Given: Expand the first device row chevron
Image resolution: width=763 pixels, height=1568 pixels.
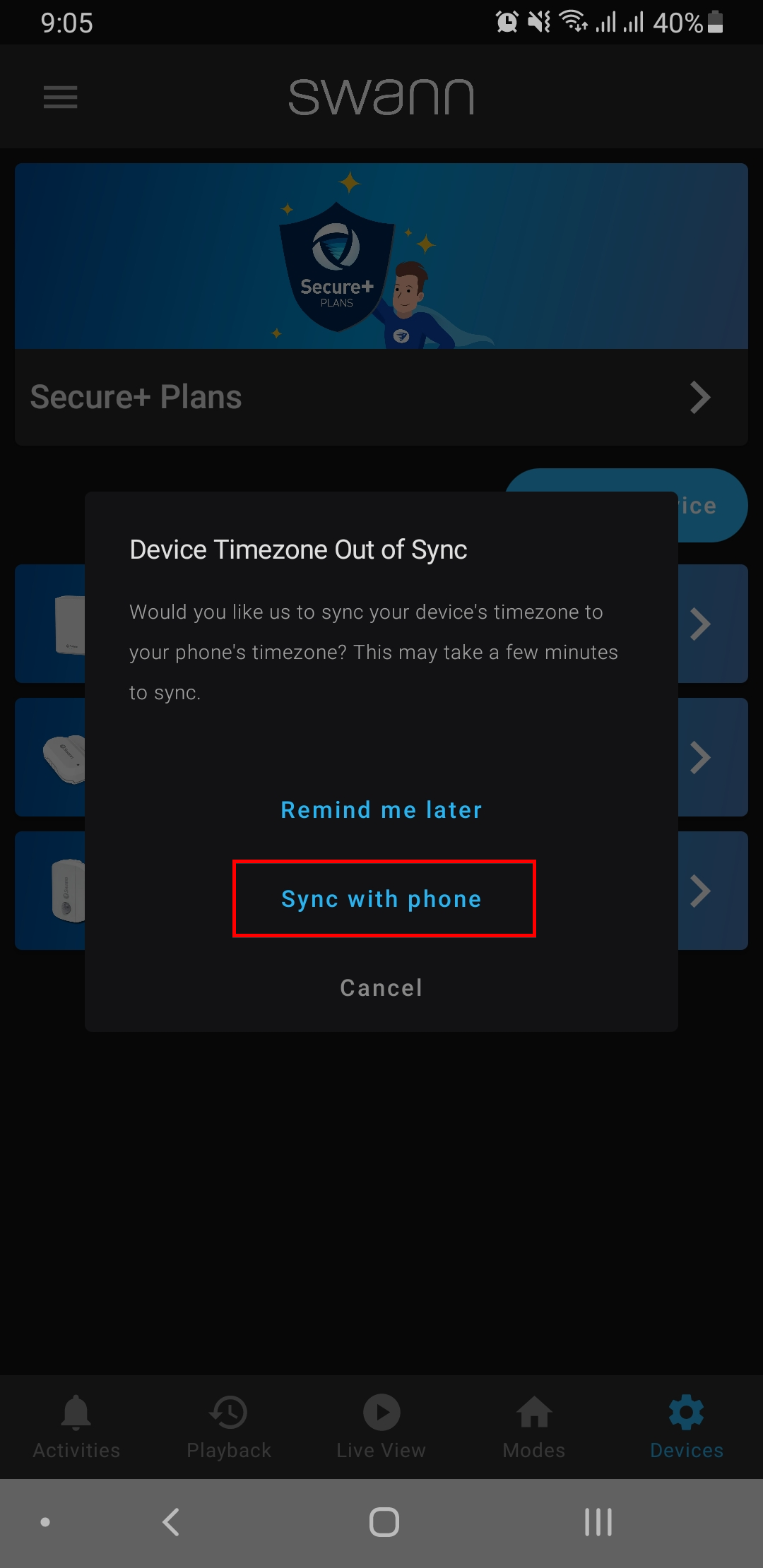Looking at the screenshot, I should (x=700, y=624).
